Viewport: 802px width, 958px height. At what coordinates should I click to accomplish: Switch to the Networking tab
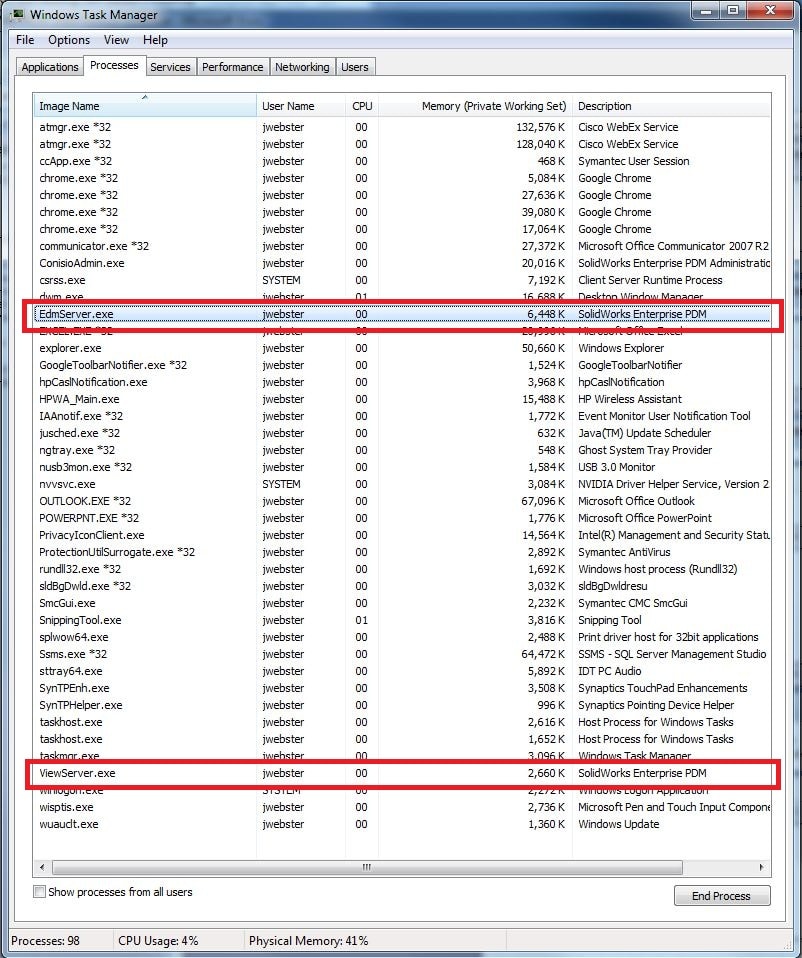pos(302,67)
